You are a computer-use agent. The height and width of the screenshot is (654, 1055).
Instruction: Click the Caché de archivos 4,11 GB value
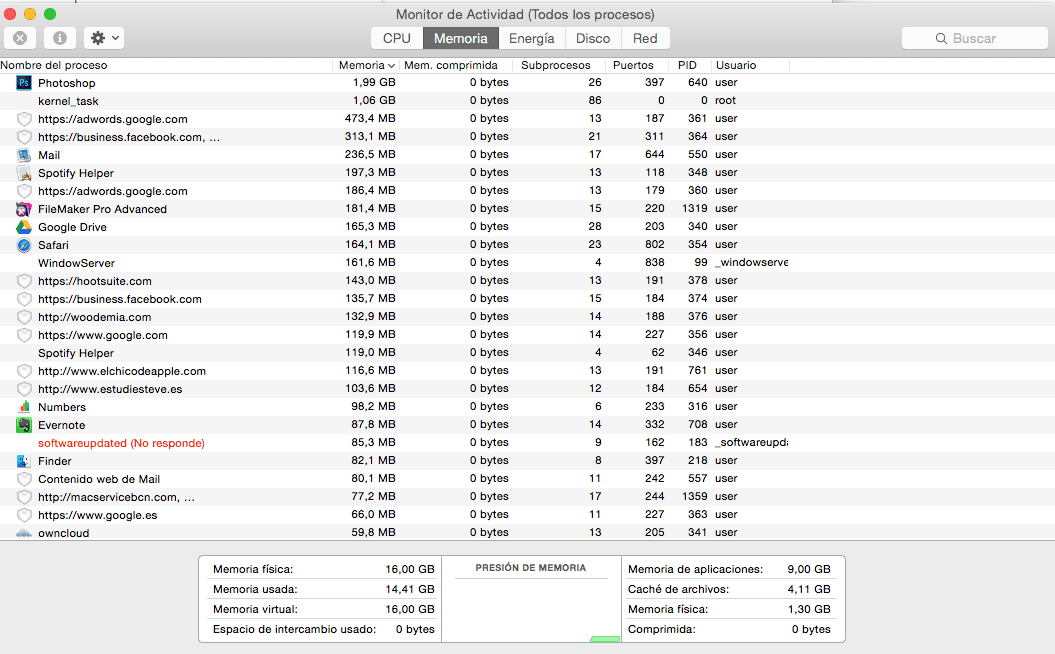click(x=809, y=589)
